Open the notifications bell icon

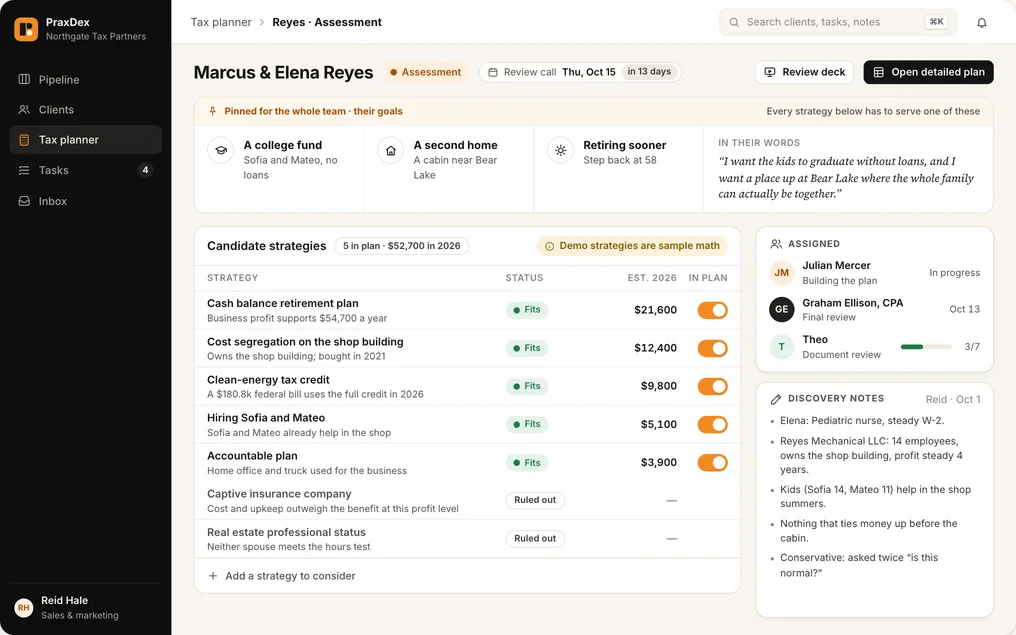click(x=982, y=23)
